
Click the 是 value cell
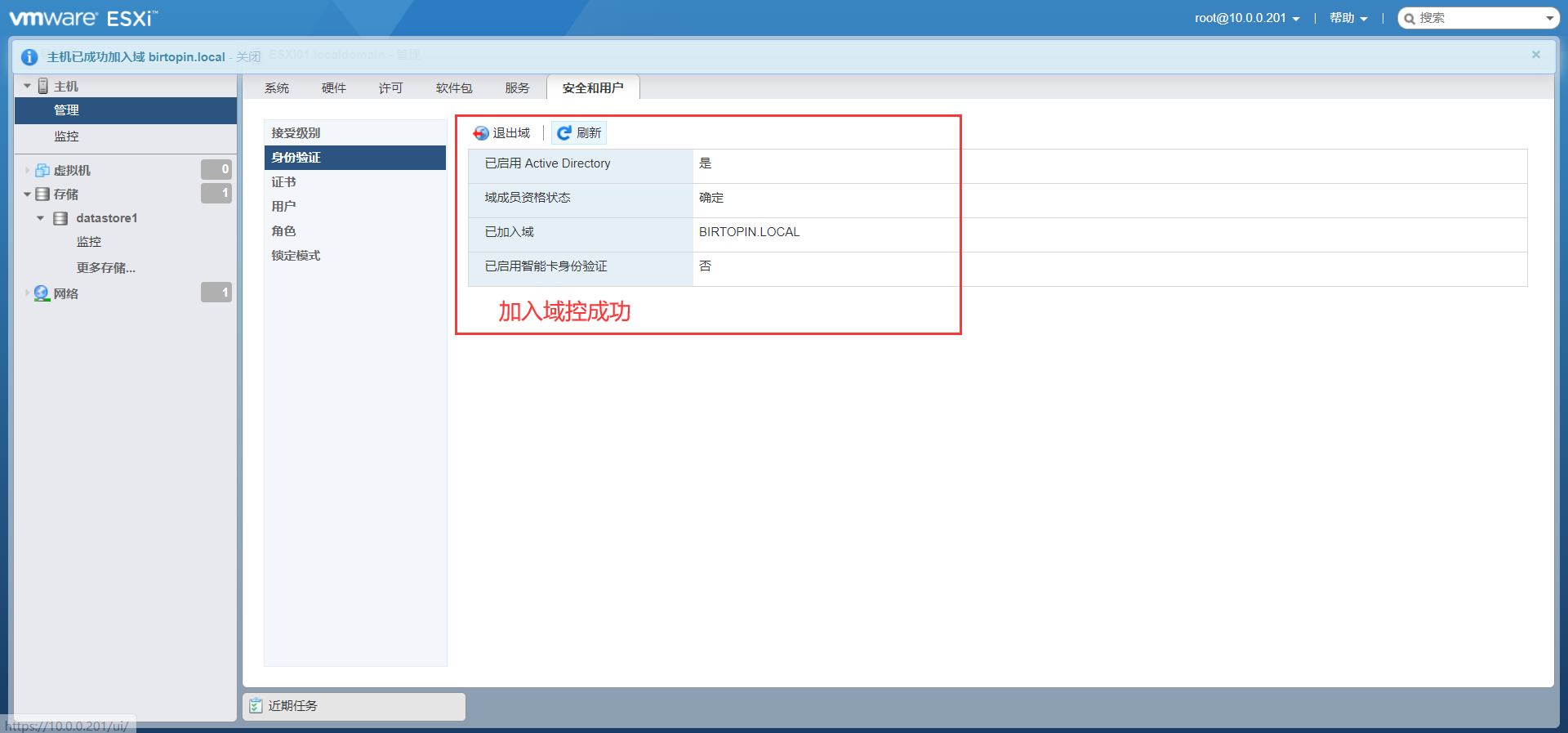706,163
